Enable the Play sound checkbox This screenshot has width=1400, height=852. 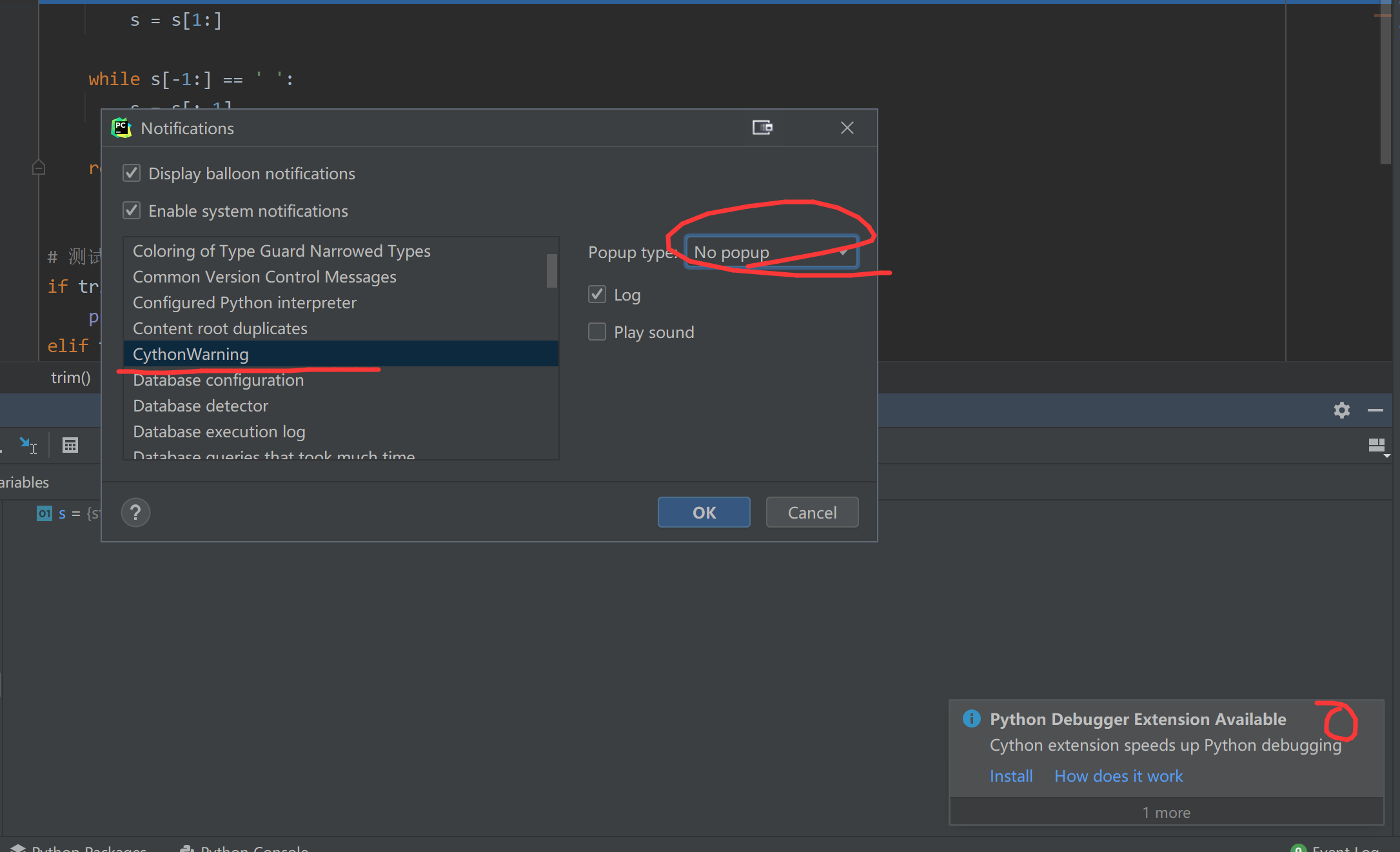click(597, 332)
